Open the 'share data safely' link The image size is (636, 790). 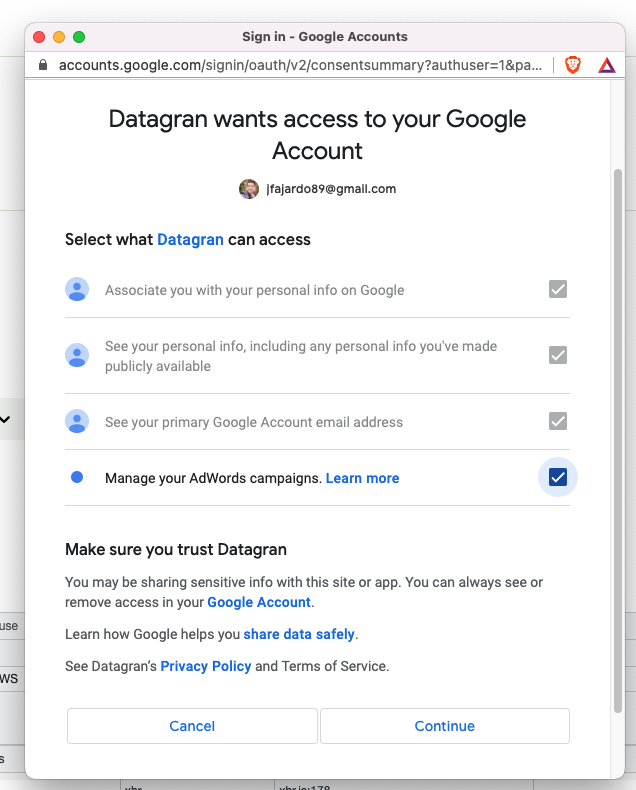click(299, 634)
